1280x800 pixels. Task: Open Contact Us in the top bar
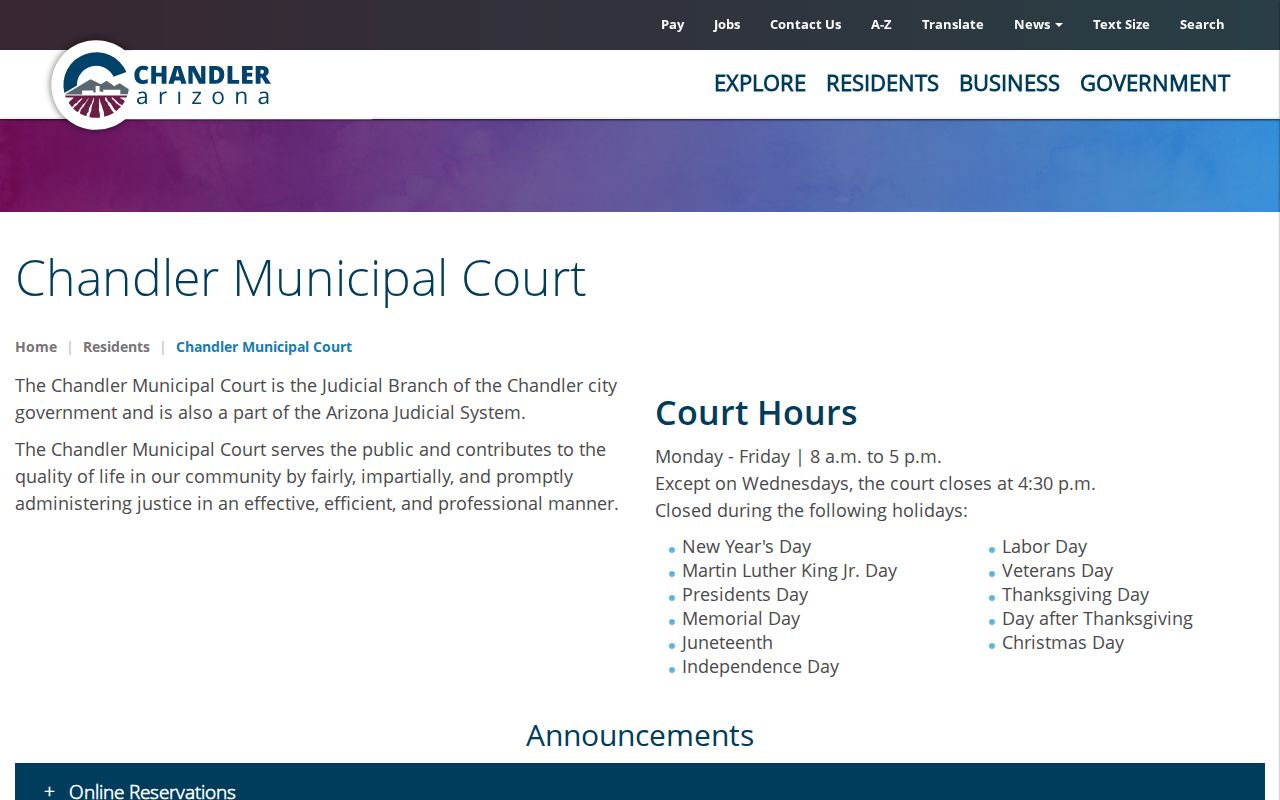coord(805,24)
